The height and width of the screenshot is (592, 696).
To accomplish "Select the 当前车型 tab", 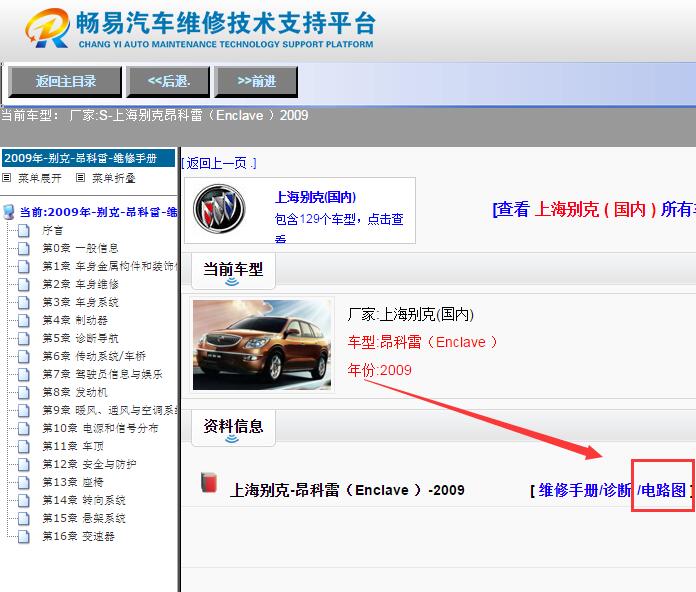I will pos(233,271).
